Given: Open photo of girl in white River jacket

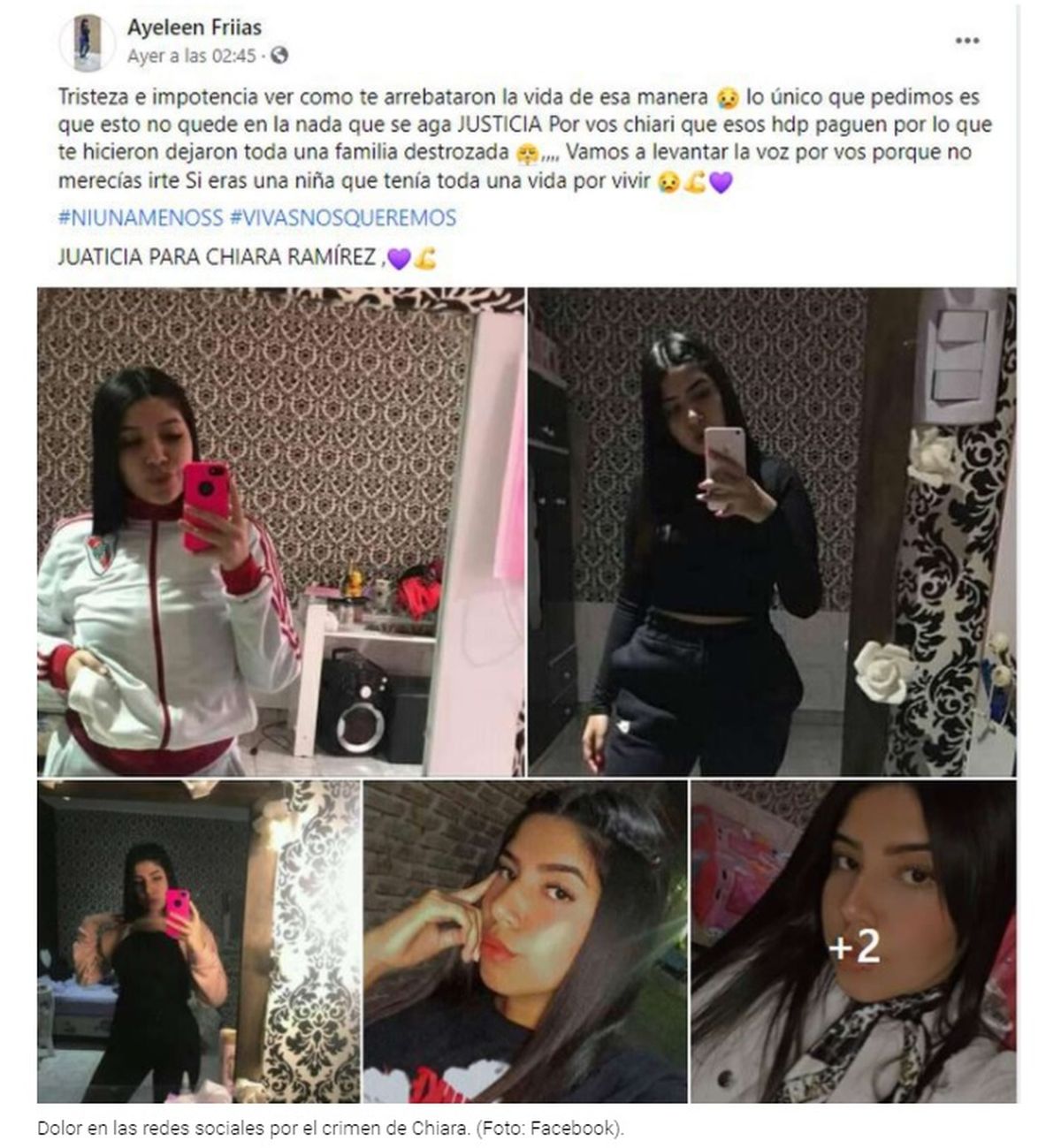Looking at the screenshot, I should [x=280, y=532].
